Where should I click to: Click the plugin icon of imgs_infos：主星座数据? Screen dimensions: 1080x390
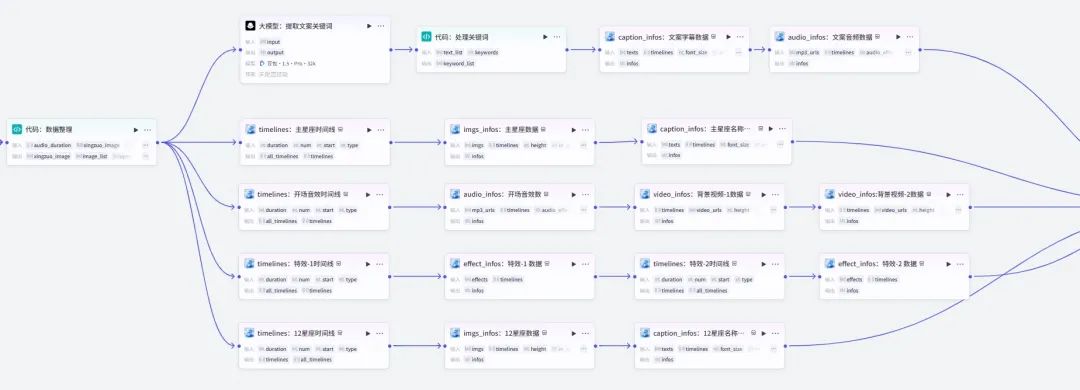pos(455,130)
